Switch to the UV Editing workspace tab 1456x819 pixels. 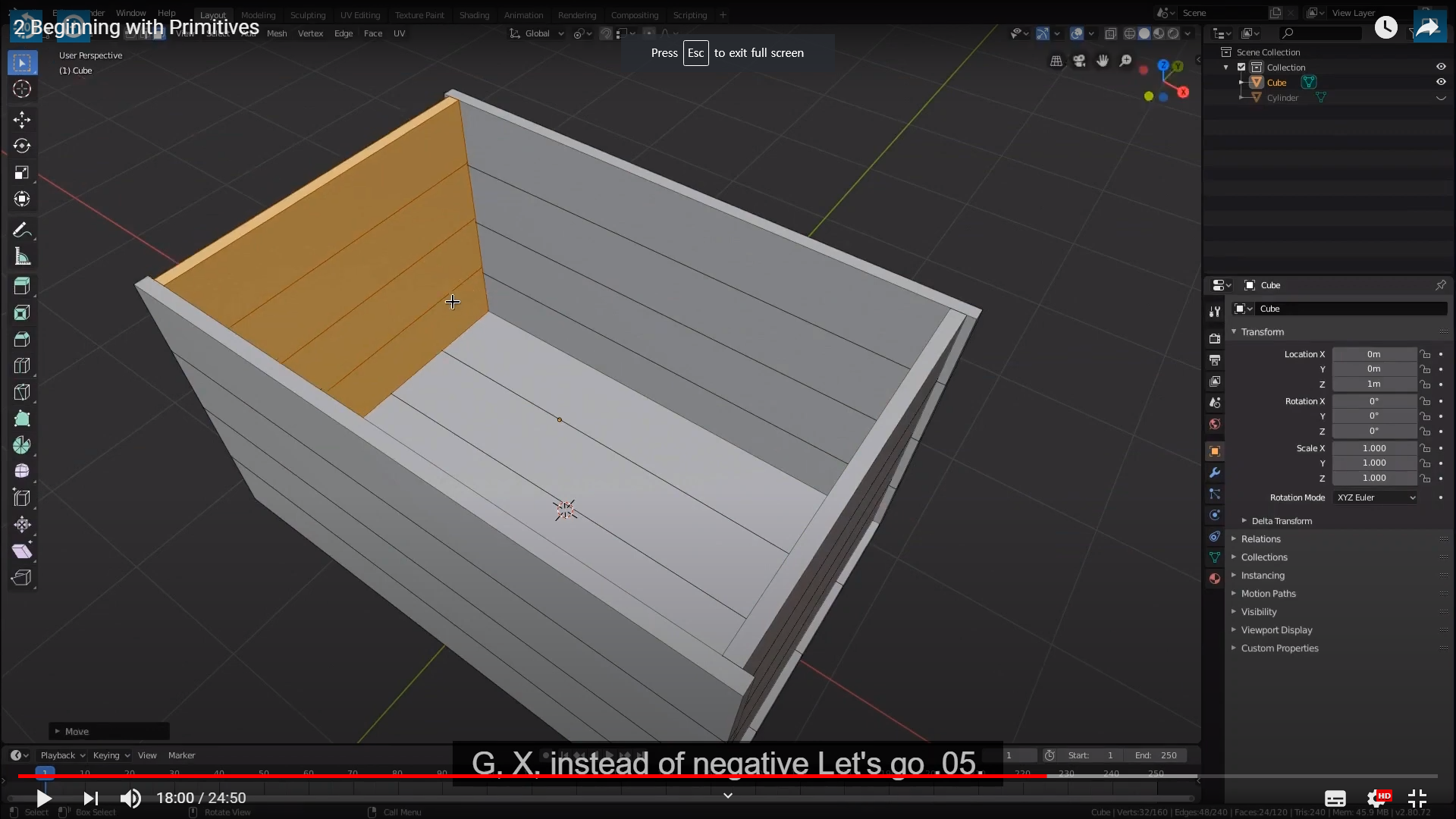click(x=359, y=15)
